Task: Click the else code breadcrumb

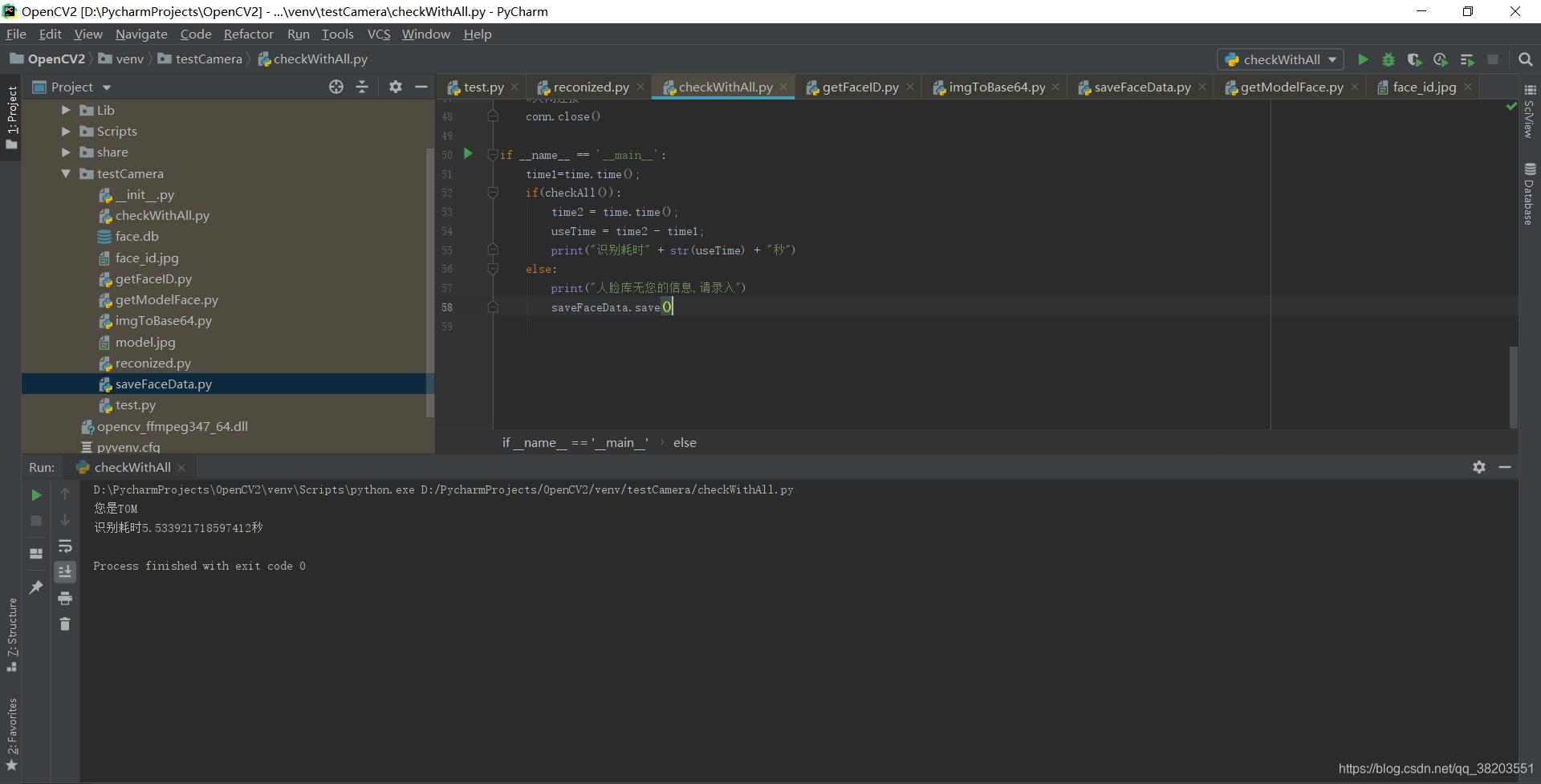Action: tap(685, 442)
